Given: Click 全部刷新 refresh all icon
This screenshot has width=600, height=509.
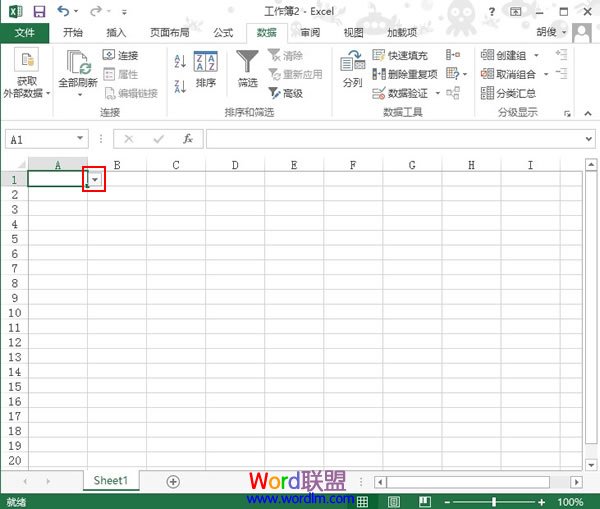Looking at the screenshot, I should tap(78, 62).
